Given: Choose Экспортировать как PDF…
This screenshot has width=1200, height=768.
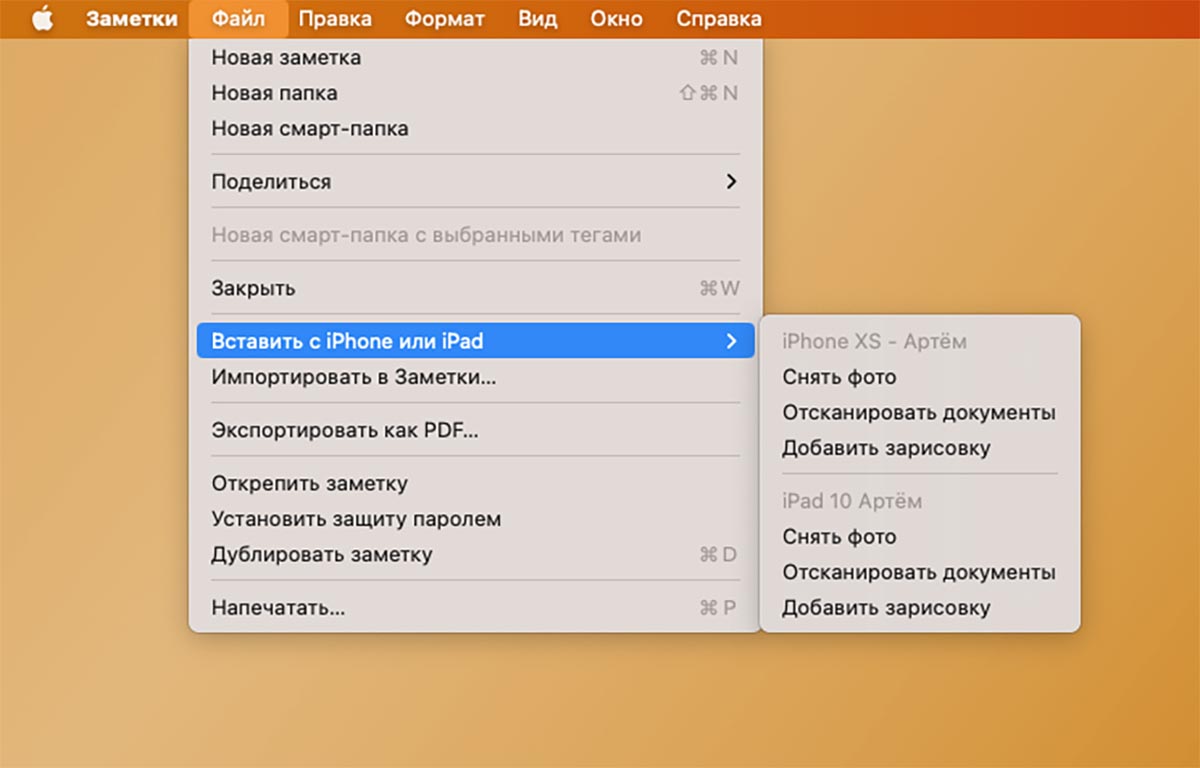Looking at the screenshot, I should [x=475, y=430].
